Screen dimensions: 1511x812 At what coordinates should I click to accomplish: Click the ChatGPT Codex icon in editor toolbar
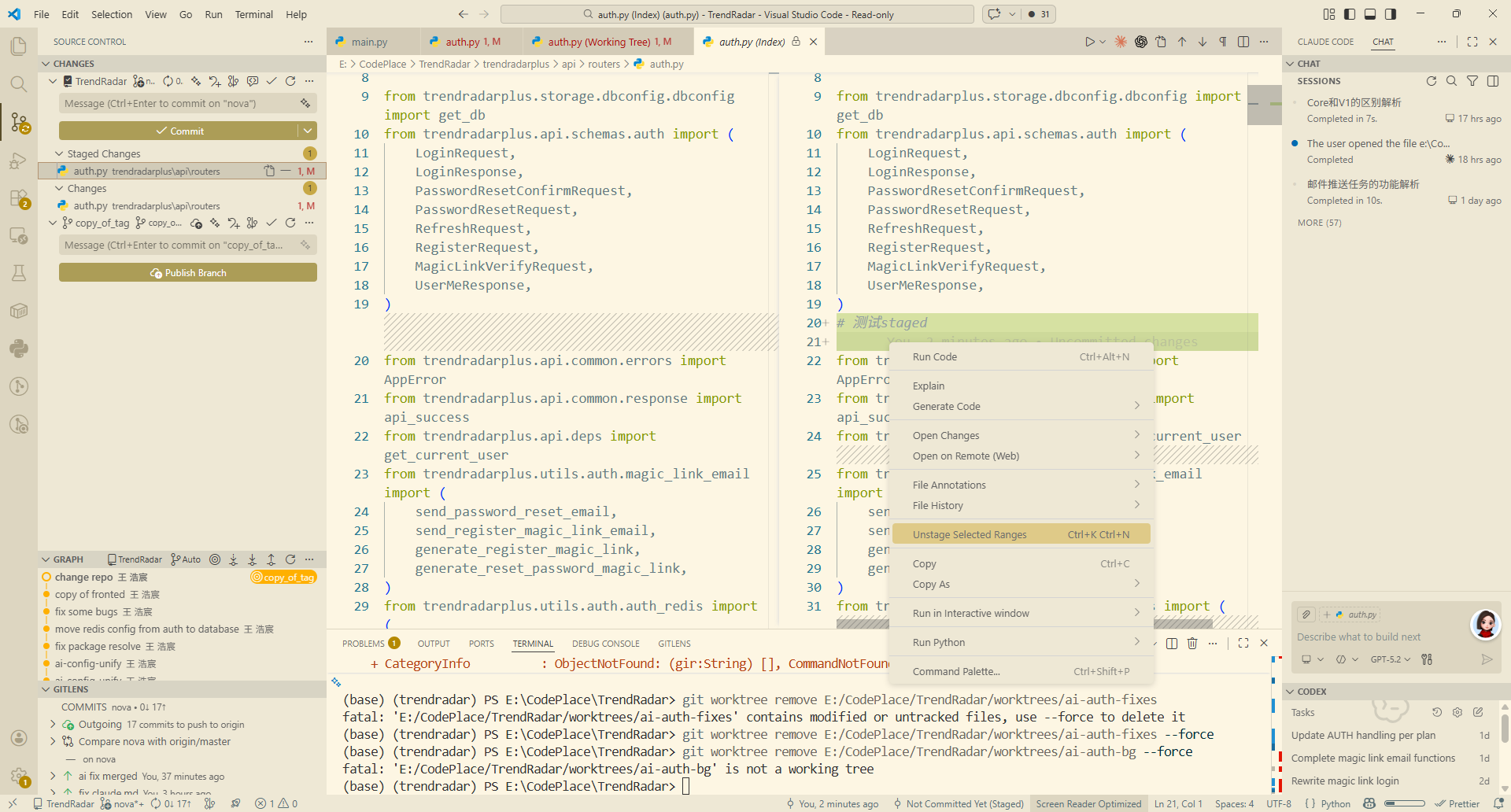(x=1141, y=42)
